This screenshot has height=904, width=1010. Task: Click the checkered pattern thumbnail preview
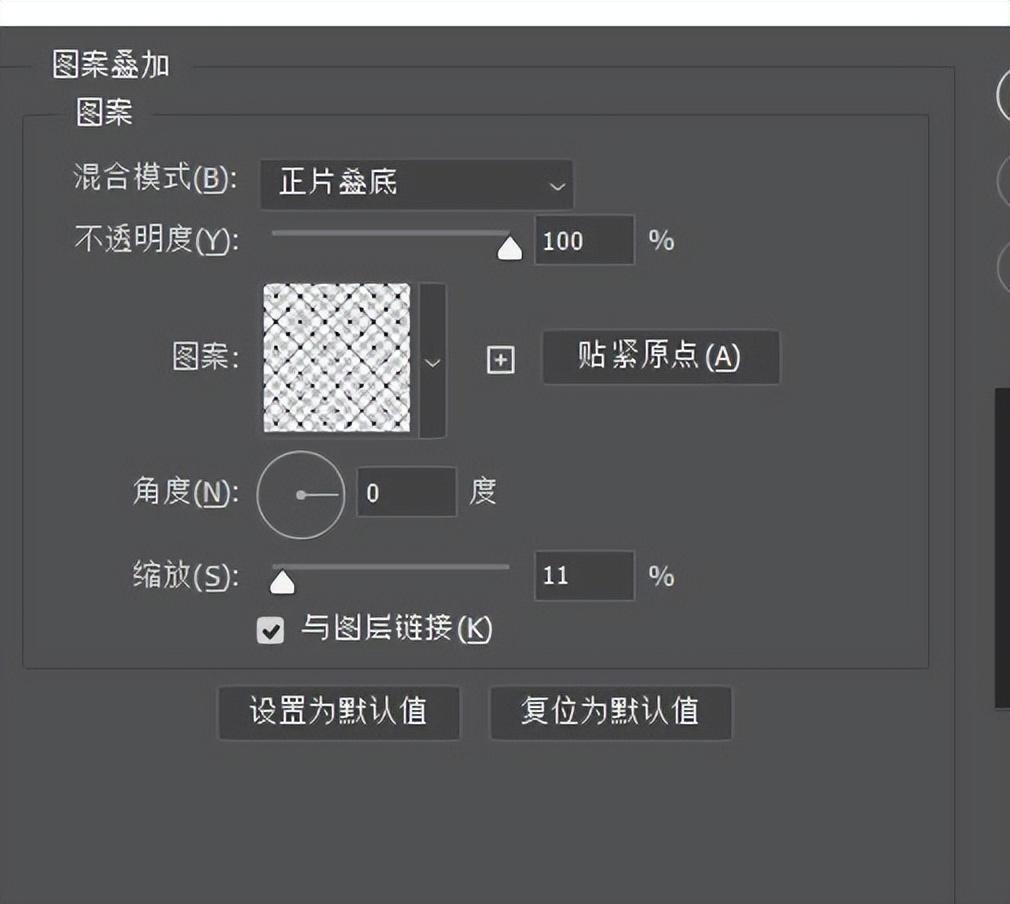[x=337, y=358]
